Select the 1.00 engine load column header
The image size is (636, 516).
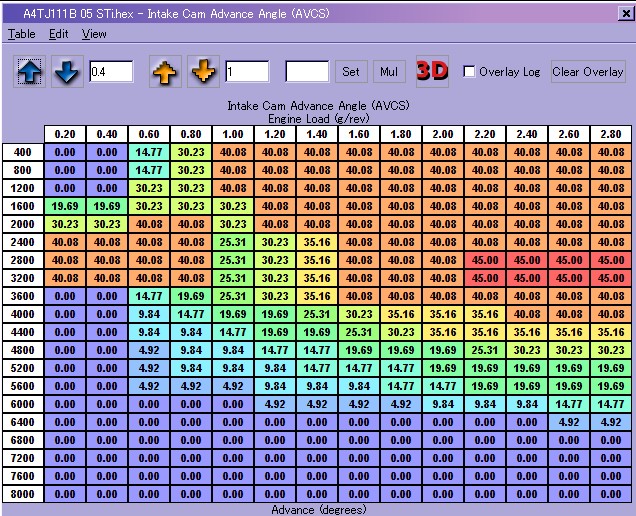pyautogui.click(x=233, y=134)
